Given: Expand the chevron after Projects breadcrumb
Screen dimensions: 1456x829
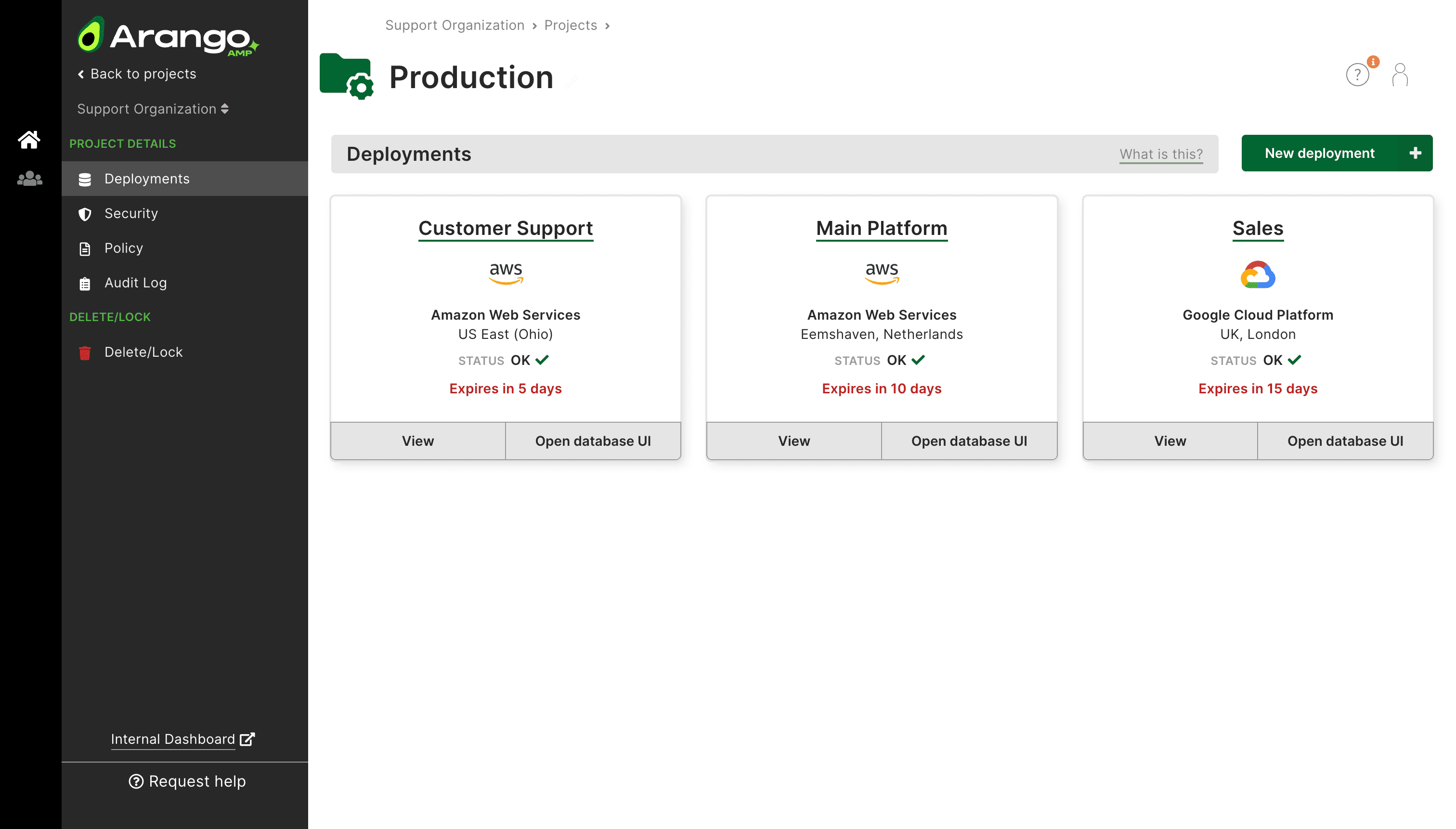Looking at the screenshot, I should click(608, 25).
